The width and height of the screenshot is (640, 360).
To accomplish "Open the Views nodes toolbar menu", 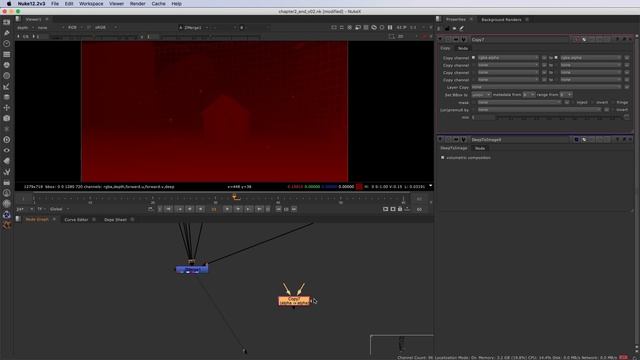I will pyautogui.click(x=7, y=150).
